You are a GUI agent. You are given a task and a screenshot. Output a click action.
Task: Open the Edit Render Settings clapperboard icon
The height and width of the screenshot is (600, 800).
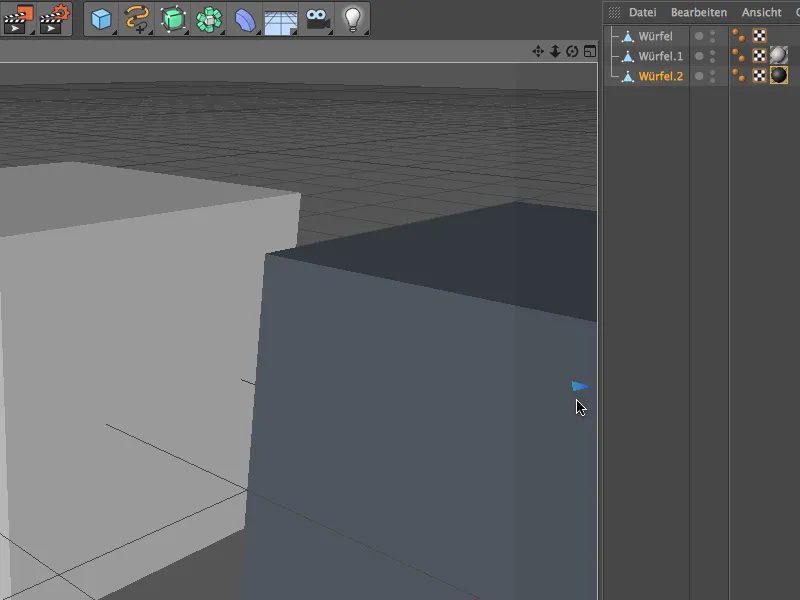[x=55, y=19]
